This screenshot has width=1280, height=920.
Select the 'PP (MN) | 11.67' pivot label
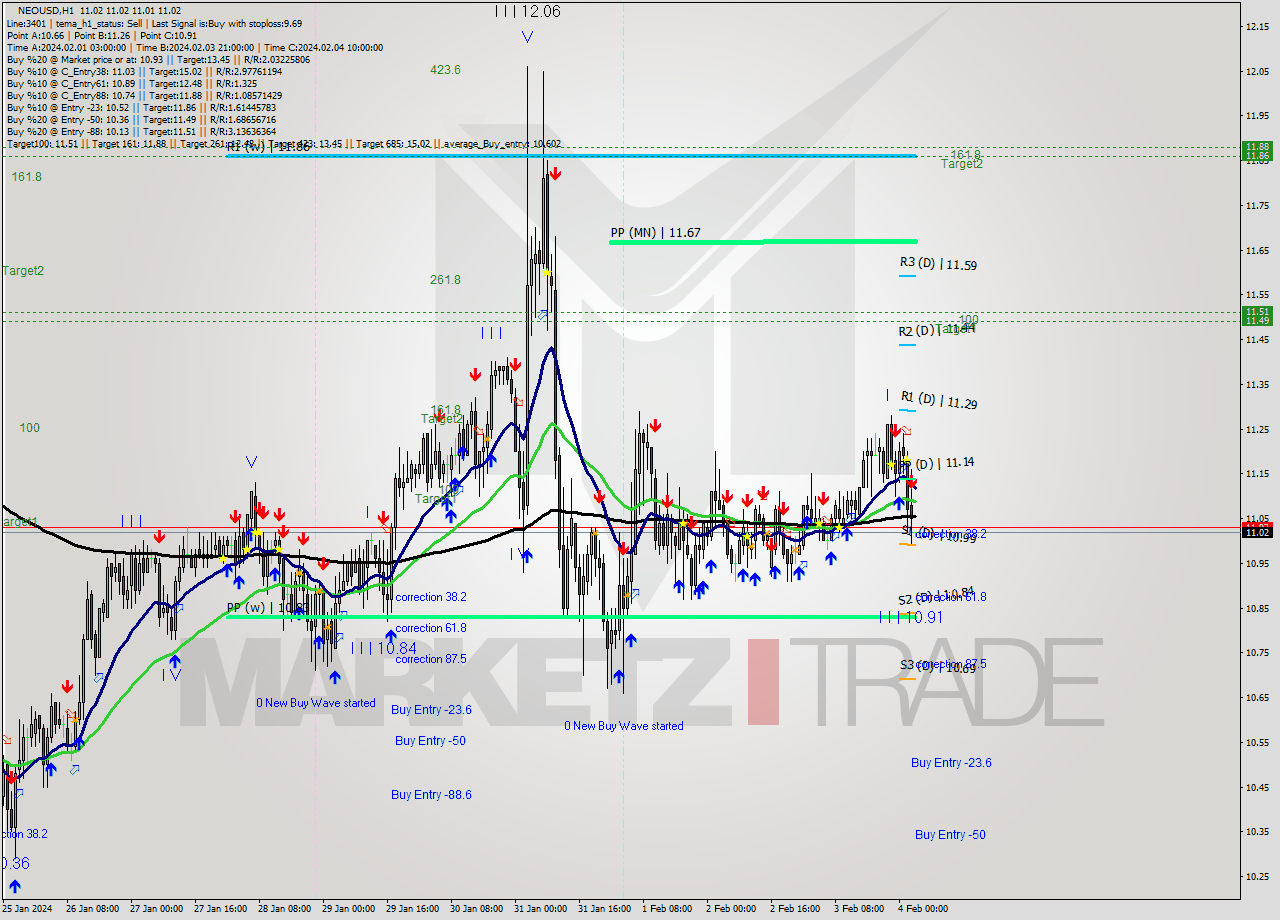655,233
